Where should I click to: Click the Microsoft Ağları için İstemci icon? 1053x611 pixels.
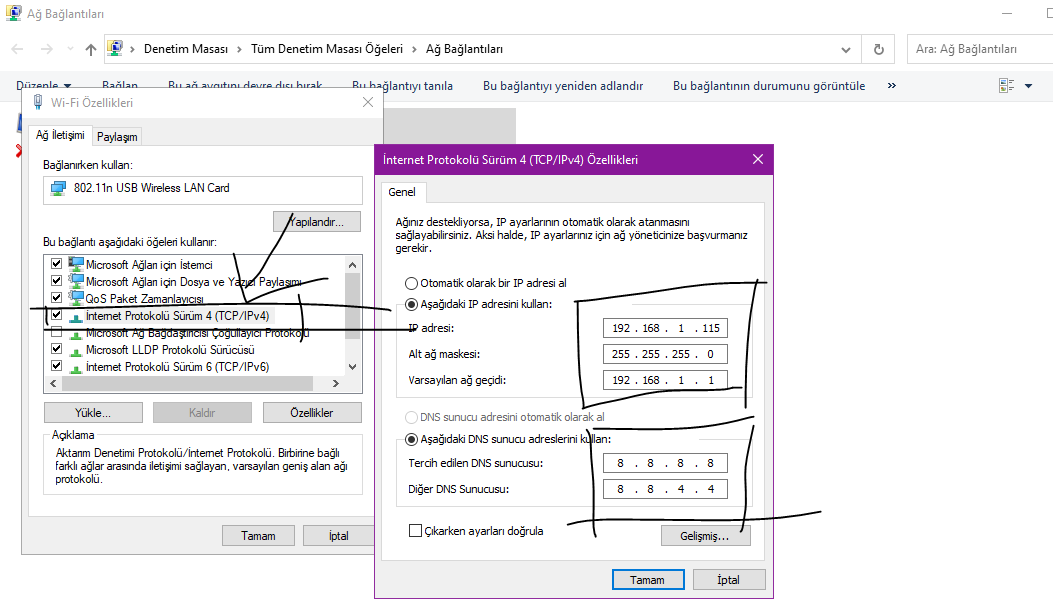tap(76, 264)
